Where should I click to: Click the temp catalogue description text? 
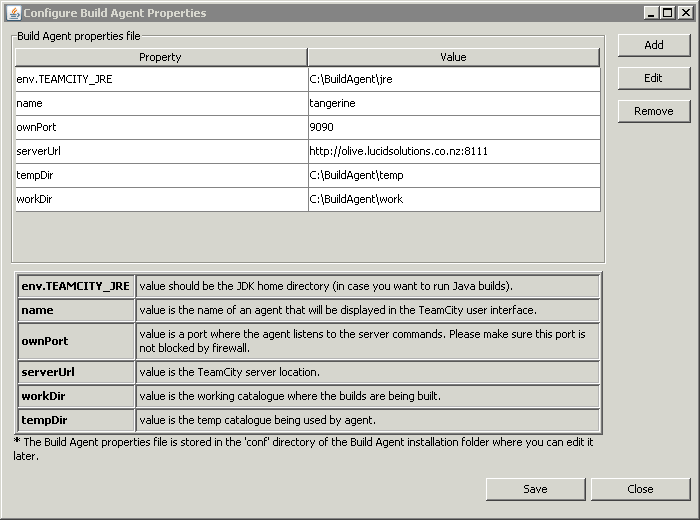pyautogui.click(x=258, y=420)
